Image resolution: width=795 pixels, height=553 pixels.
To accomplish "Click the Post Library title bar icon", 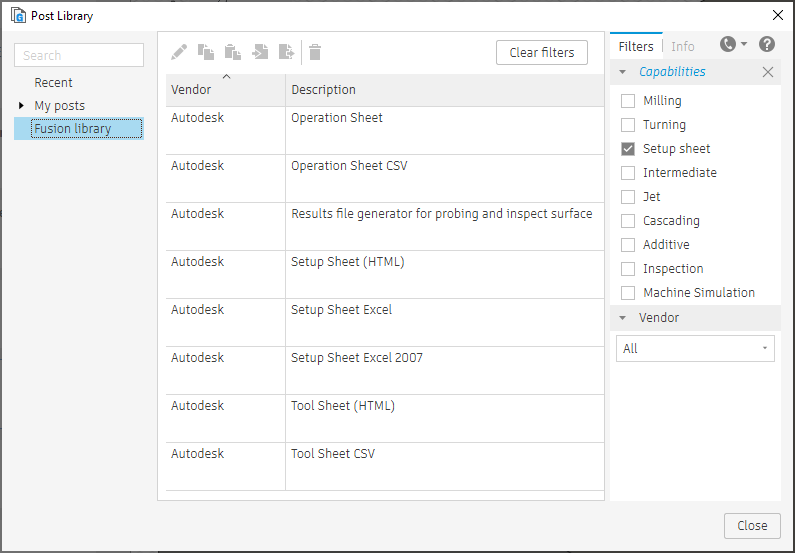I will coord(18,16).
